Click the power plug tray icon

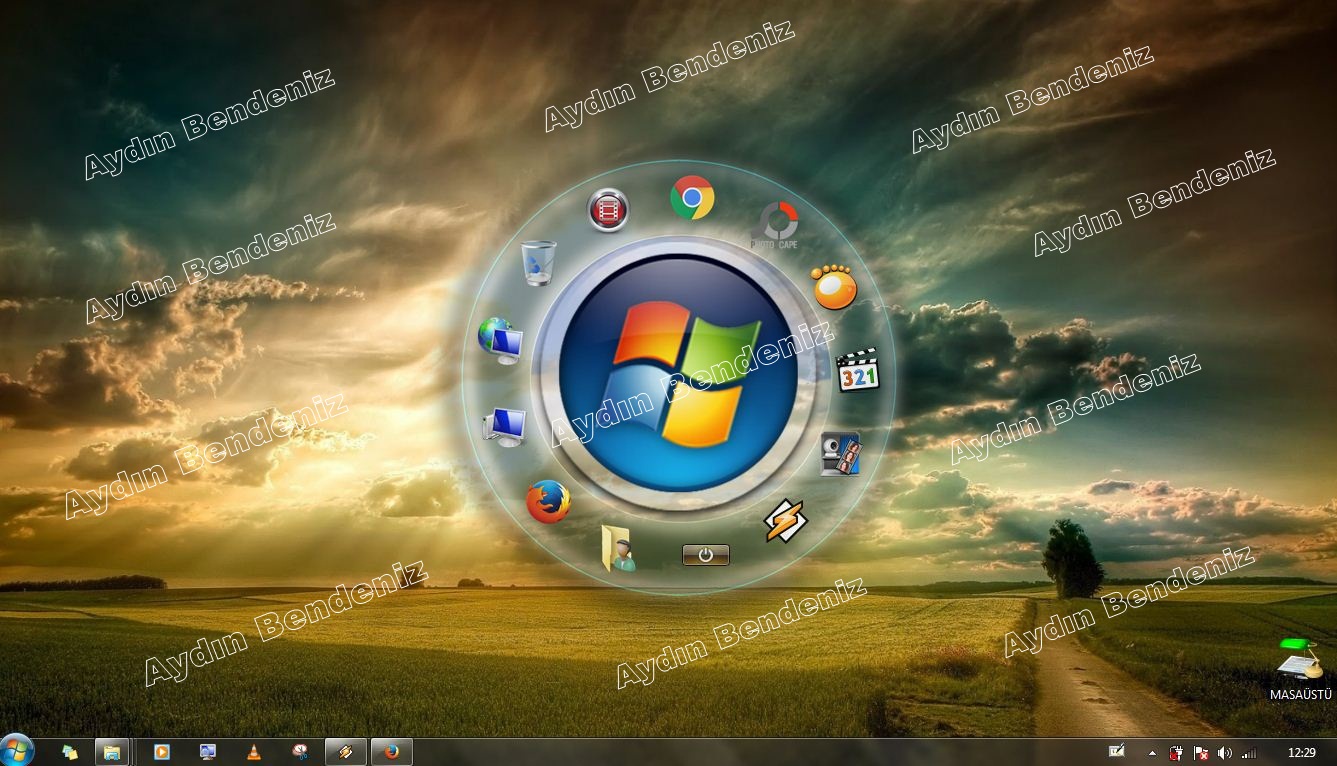click(1176, 753)
